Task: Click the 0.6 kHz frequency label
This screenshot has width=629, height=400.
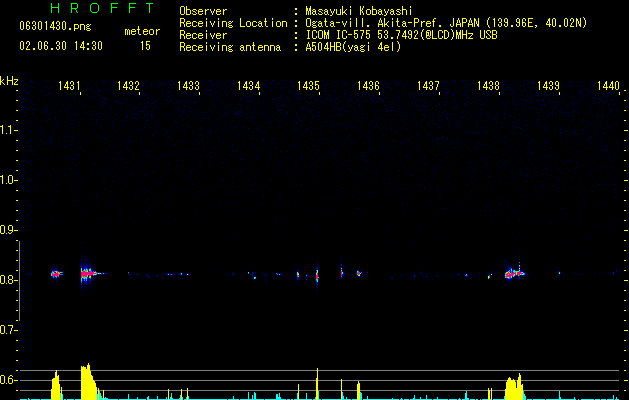Action: [7, 380]
